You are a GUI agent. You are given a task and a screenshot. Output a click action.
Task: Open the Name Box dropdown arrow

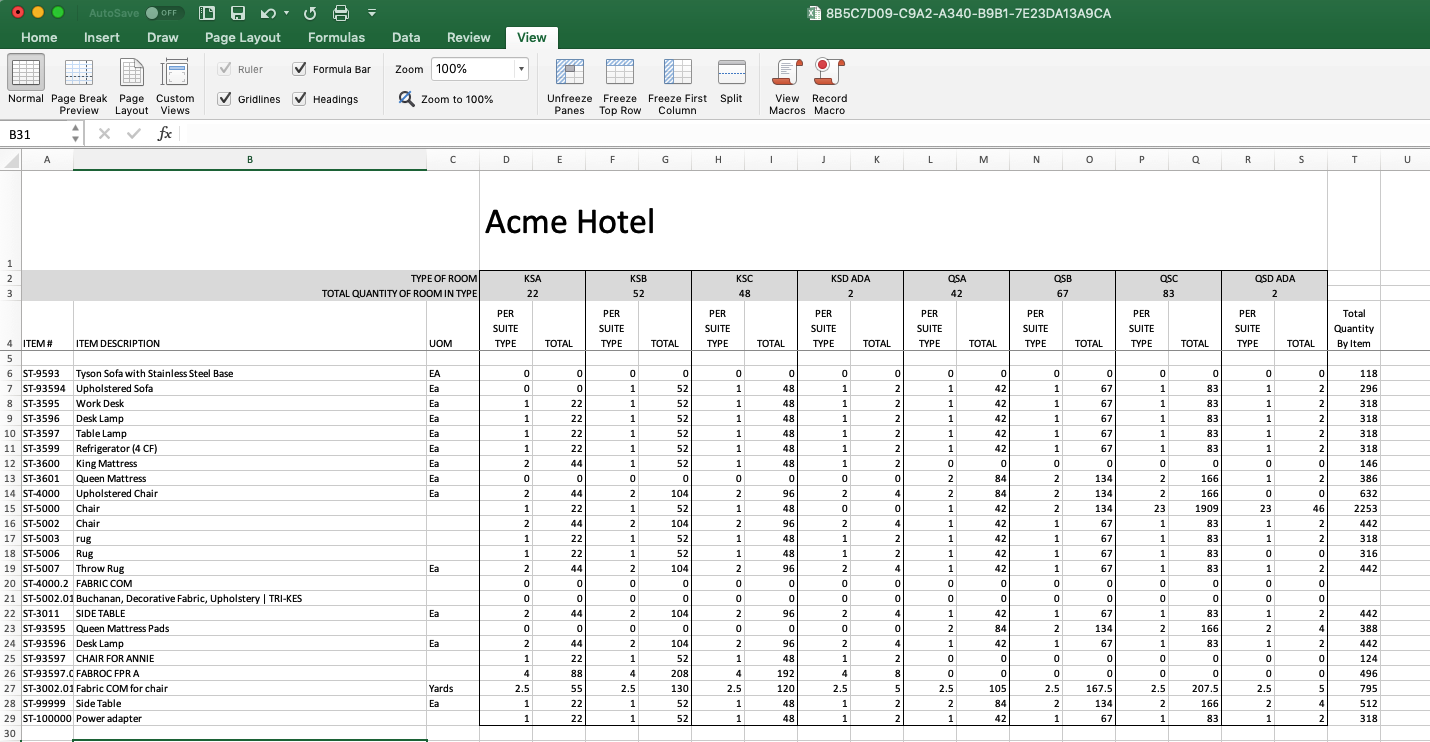pos(75,134)
